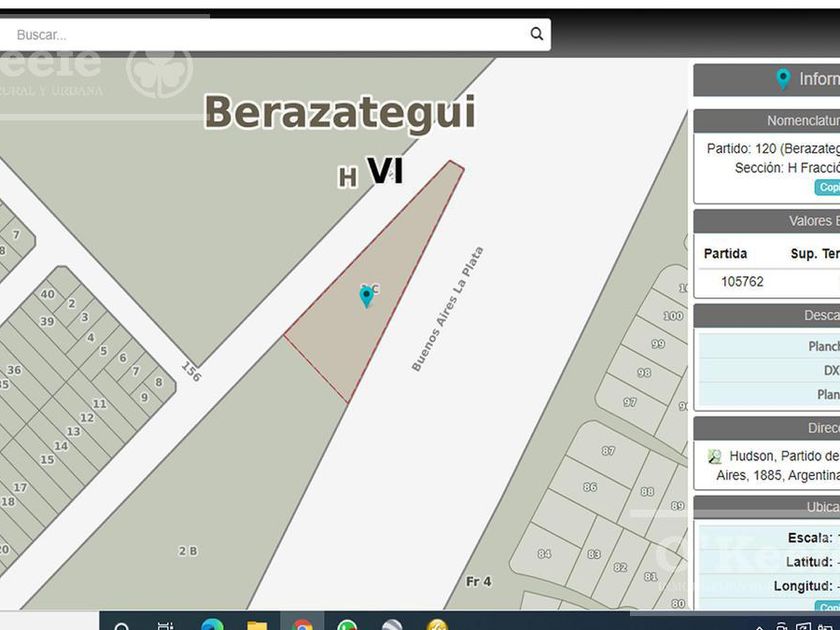Viewport: 840px width, 630px height.
Task: Select parcel 83 on the map
Action: tap(594, 554)
